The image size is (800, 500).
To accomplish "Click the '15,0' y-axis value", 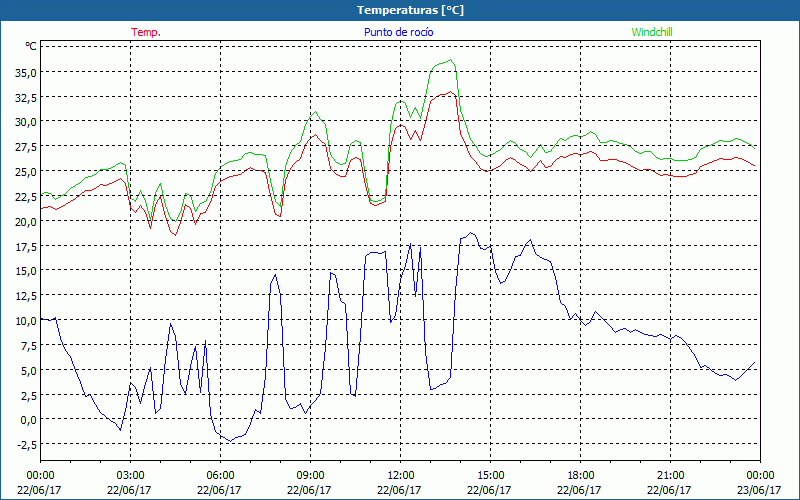I will click(26, 271).
